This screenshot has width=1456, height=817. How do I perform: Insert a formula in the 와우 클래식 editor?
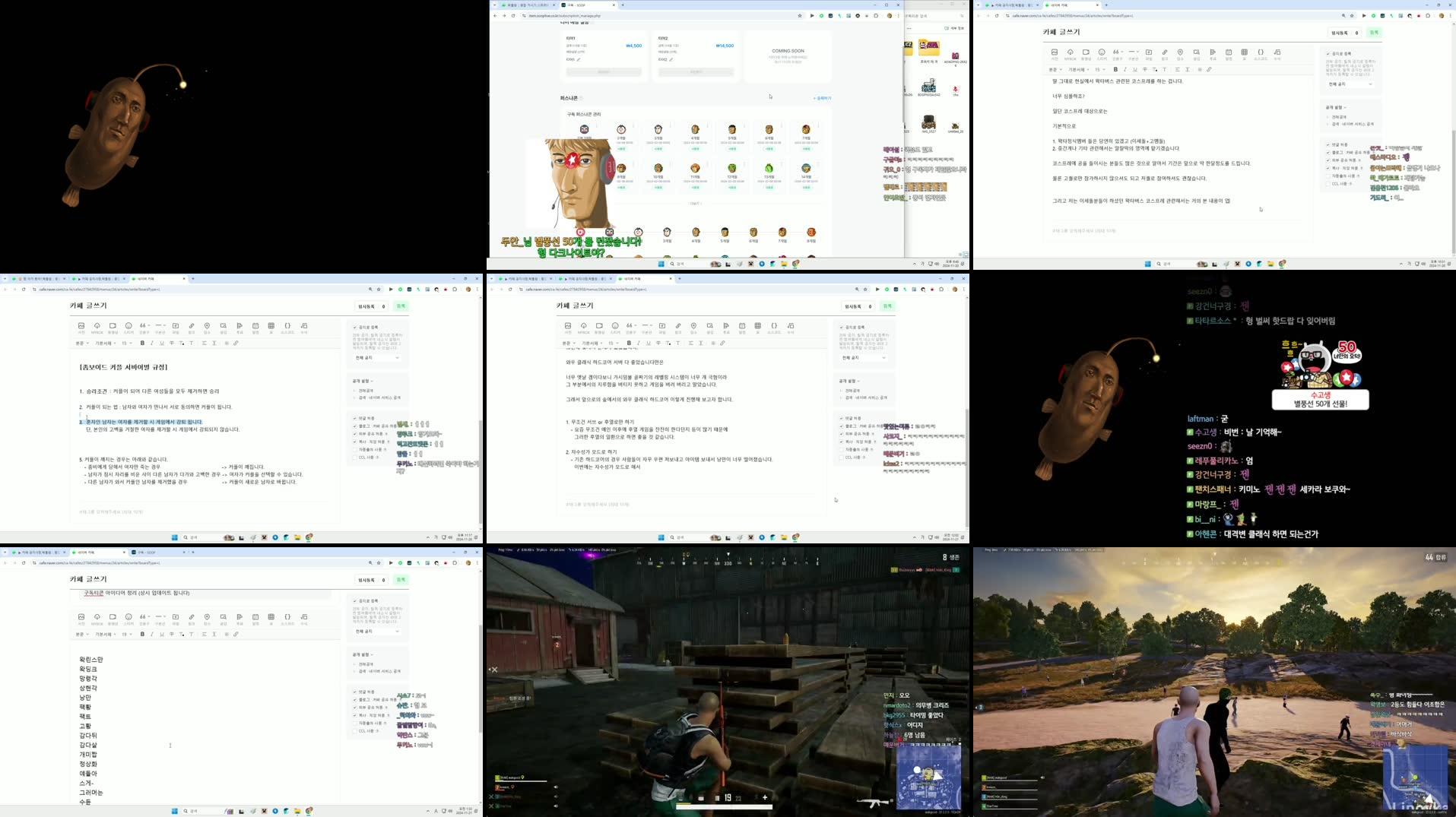tap(791, 328)
